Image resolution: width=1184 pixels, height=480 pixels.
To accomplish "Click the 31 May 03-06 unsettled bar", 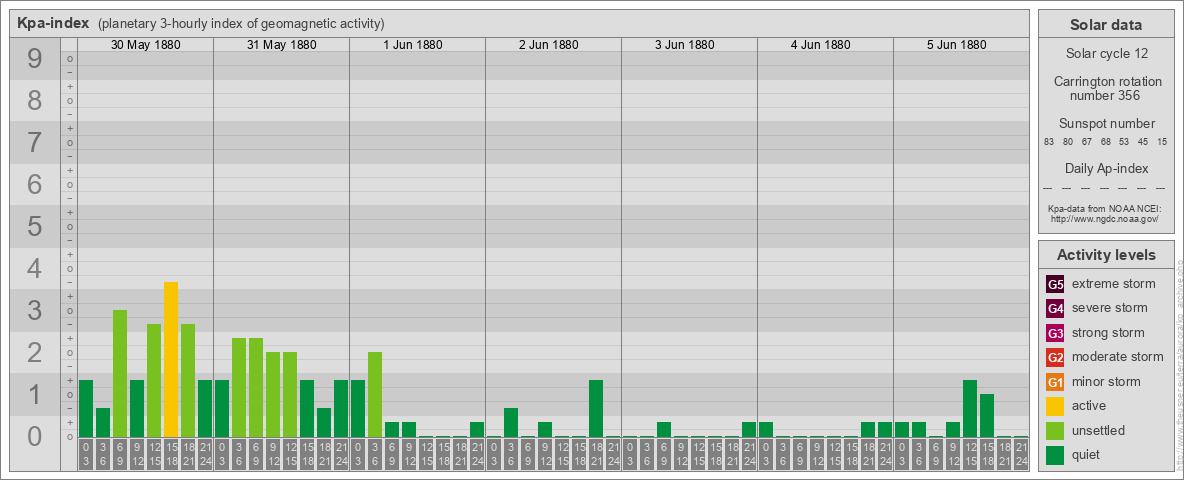I will pos(239,387).
